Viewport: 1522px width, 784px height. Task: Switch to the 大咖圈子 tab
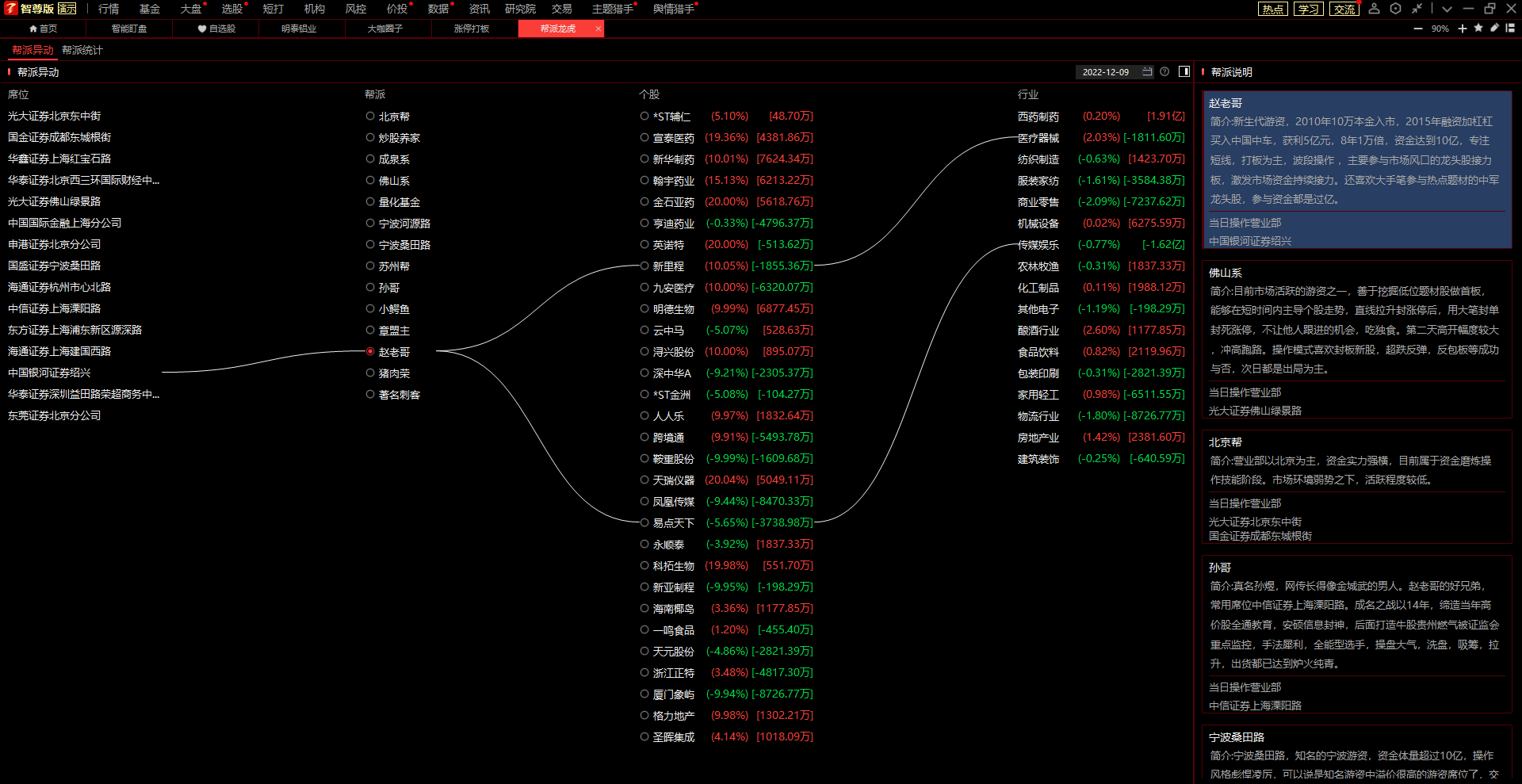(385, 29)
